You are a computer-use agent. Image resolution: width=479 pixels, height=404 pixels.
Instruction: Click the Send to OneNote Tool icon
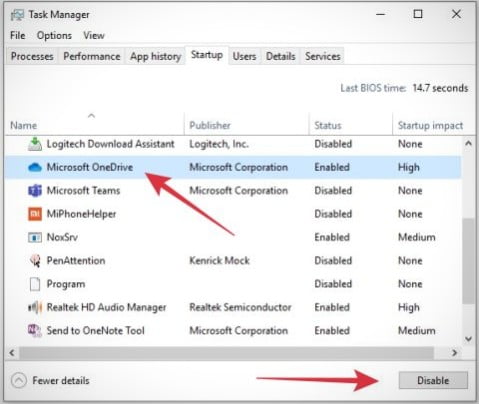tap(35, 331)
